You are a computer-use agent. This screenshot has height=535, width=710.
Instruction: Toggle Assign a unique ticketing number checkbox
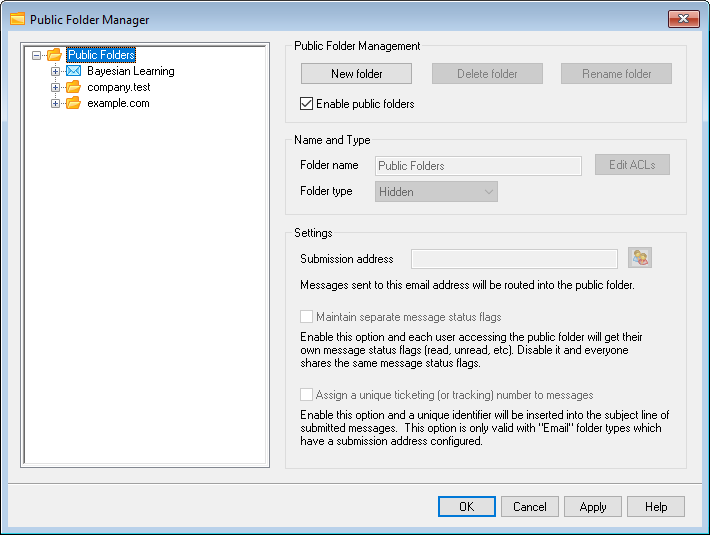[x=307, y=395]
